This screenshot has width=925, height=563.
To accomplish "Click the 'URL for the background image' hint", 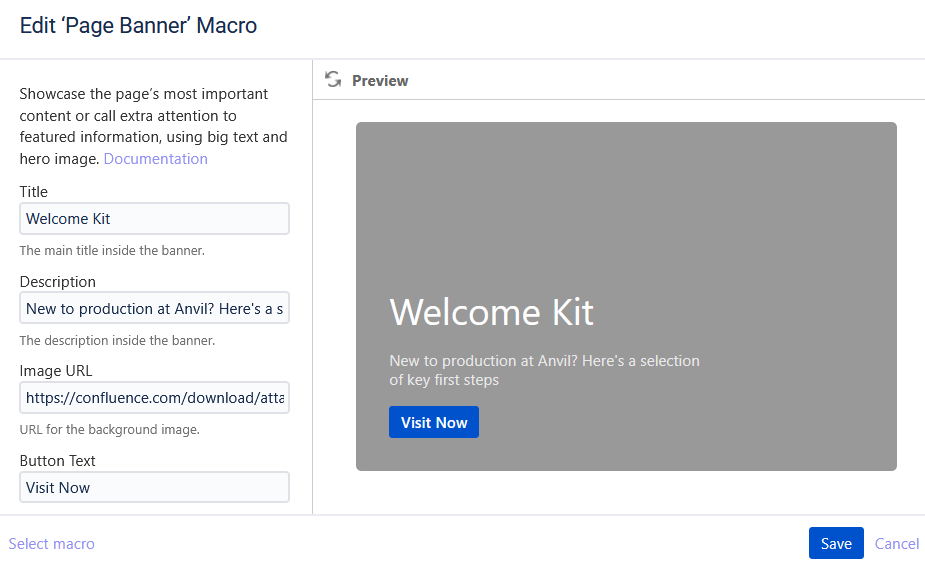I will click(110, 430).
